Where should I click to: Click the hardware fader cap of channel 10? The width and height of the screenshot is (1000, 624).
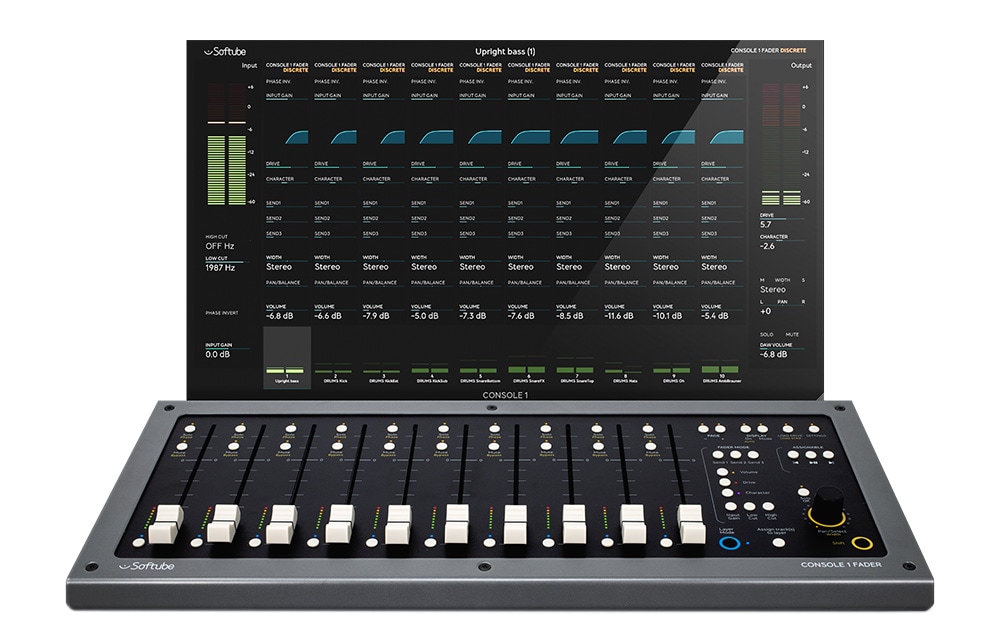pos(691,524)
